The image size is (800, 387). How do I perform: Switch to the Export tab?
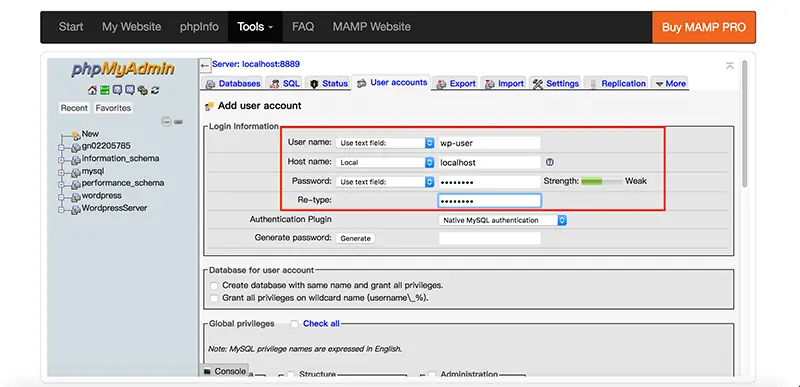point(456,84)
